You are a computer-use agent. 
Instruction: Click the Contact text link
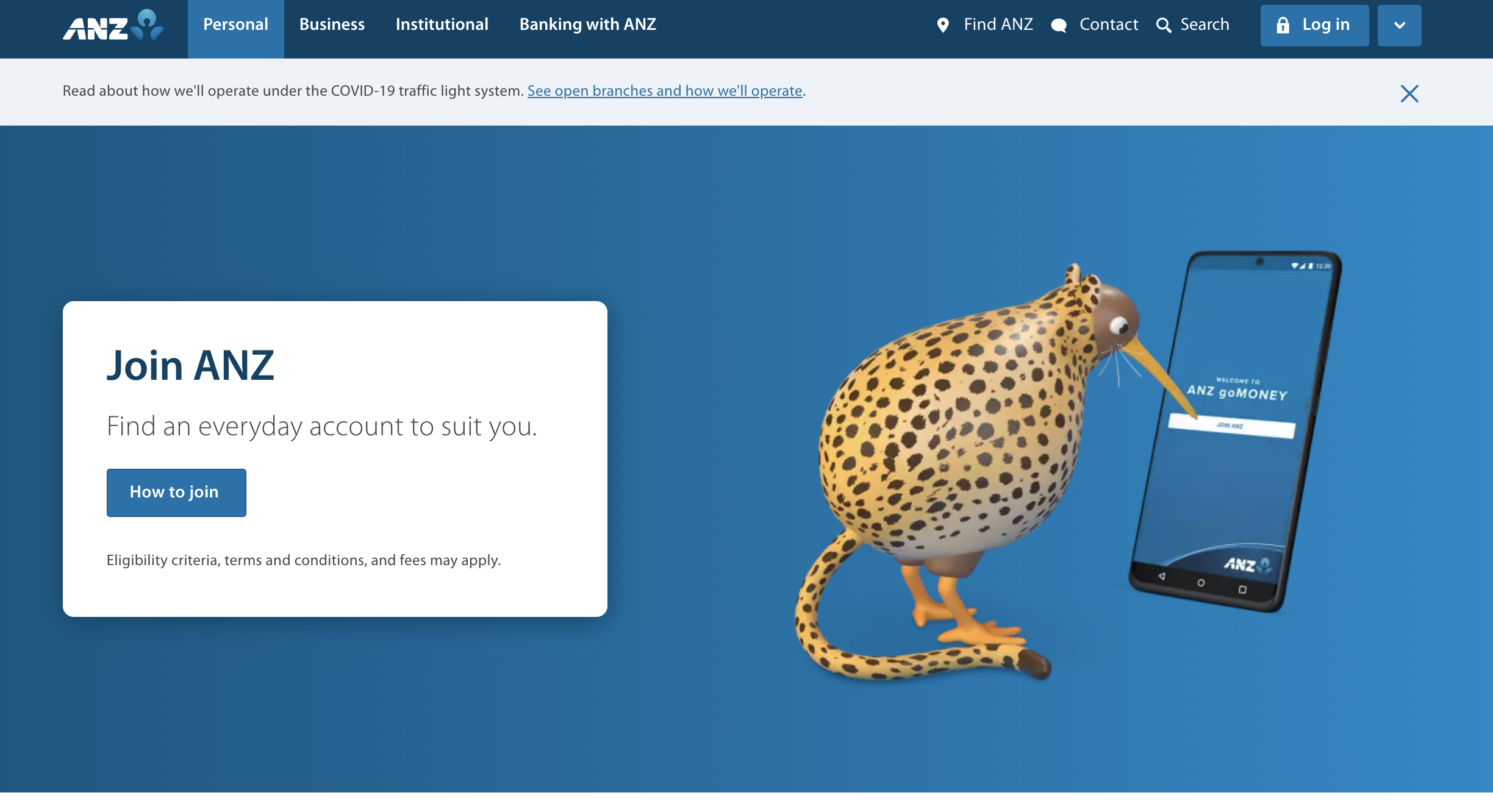coord(1108,24)
